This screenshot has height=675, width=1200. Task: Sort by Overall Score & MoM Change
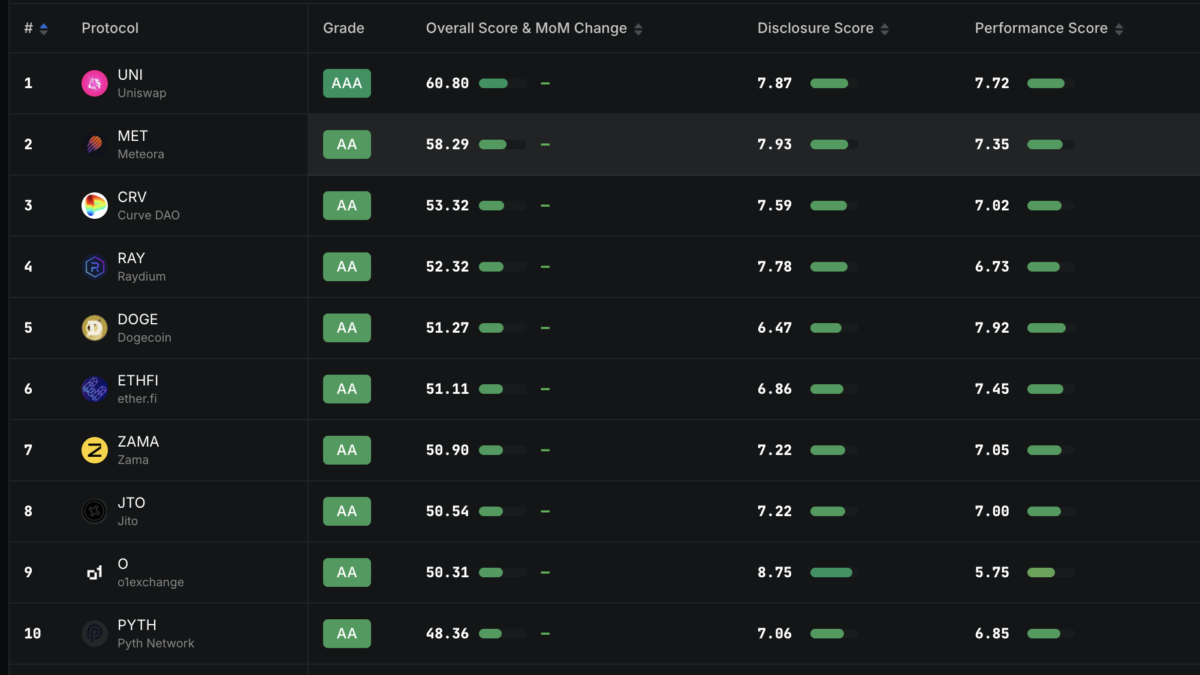pyautogui.click(x=638, y=29)
